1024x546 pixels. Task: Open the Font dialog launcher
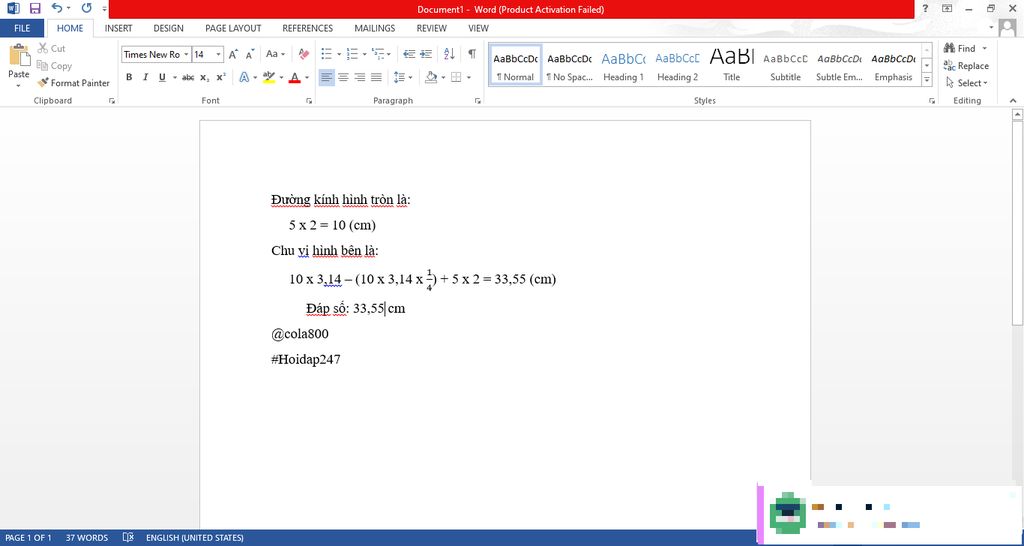tap(309, 101)
